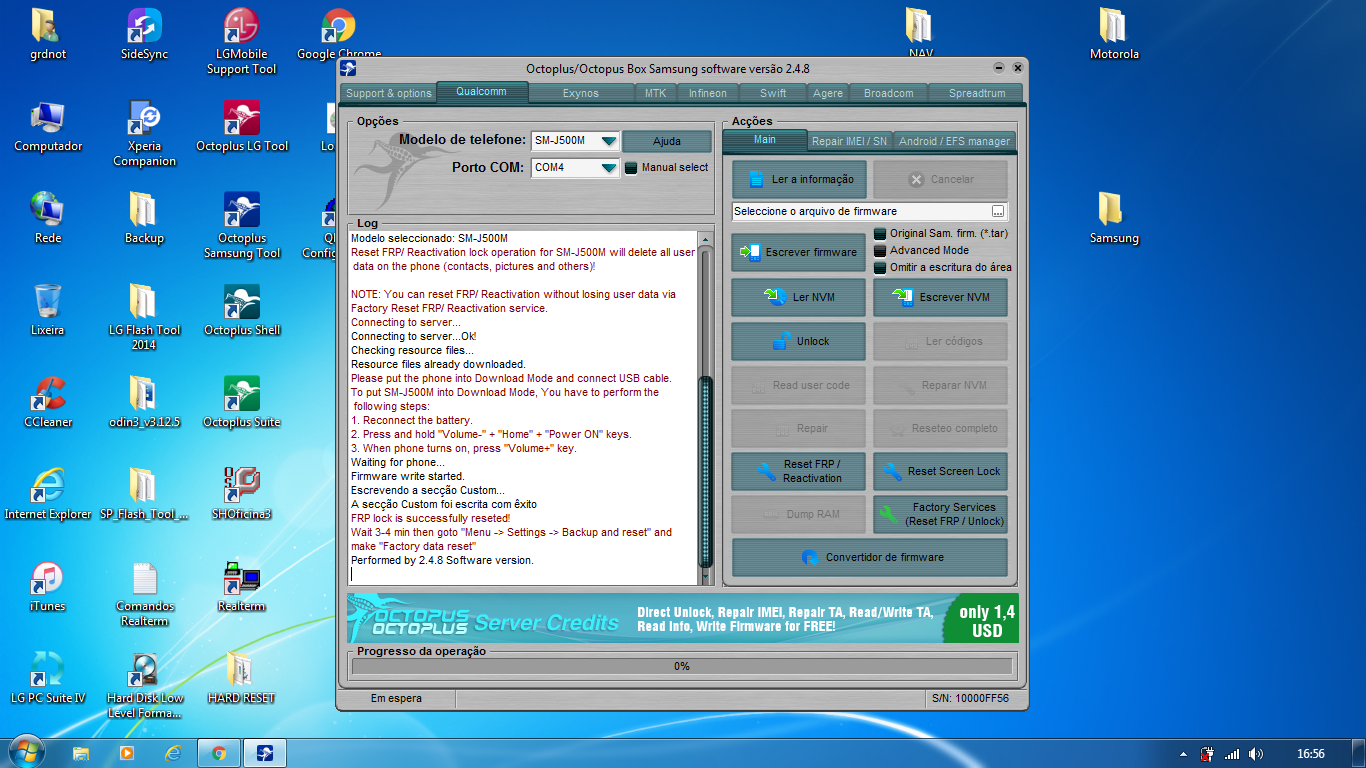Toggle Omitir a escritura da área checkbox

click(880, 267)
